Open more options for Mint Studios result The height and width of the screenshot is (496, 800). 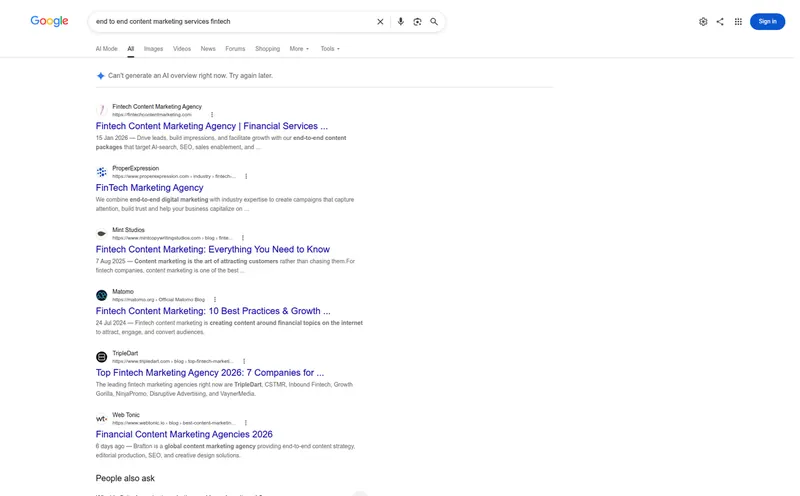pos(243,238)
